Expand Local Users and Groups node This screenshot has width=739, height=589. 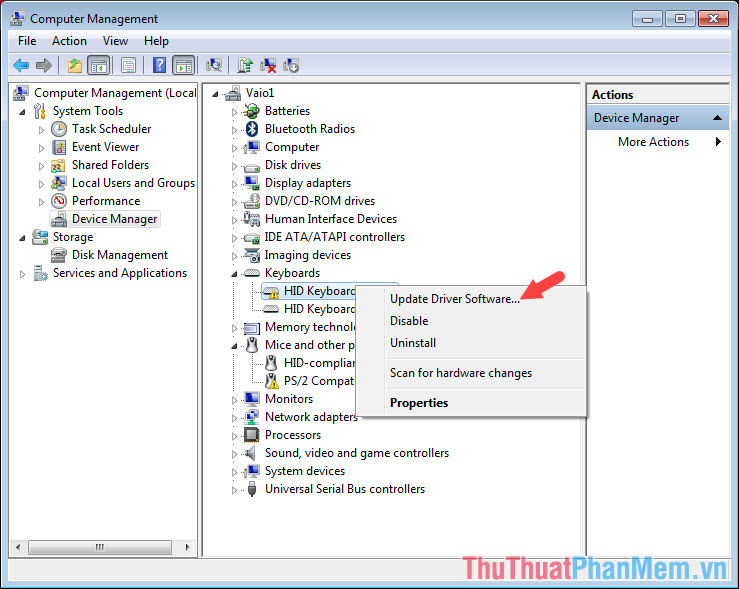click(x=41, y=184)
